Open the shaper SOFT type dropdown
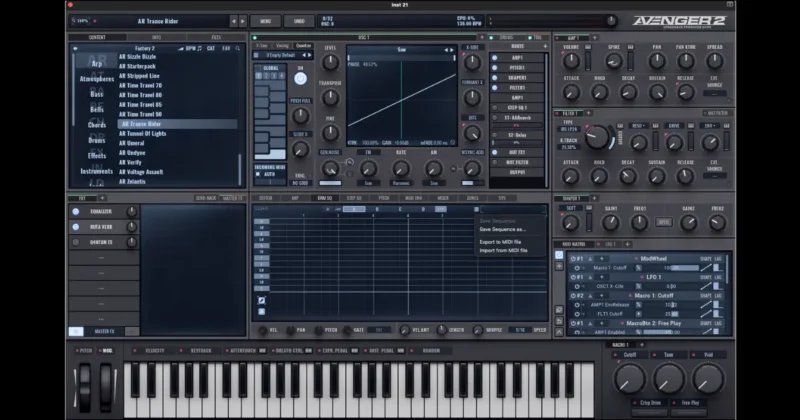800x420 pixels. (570, 208)
